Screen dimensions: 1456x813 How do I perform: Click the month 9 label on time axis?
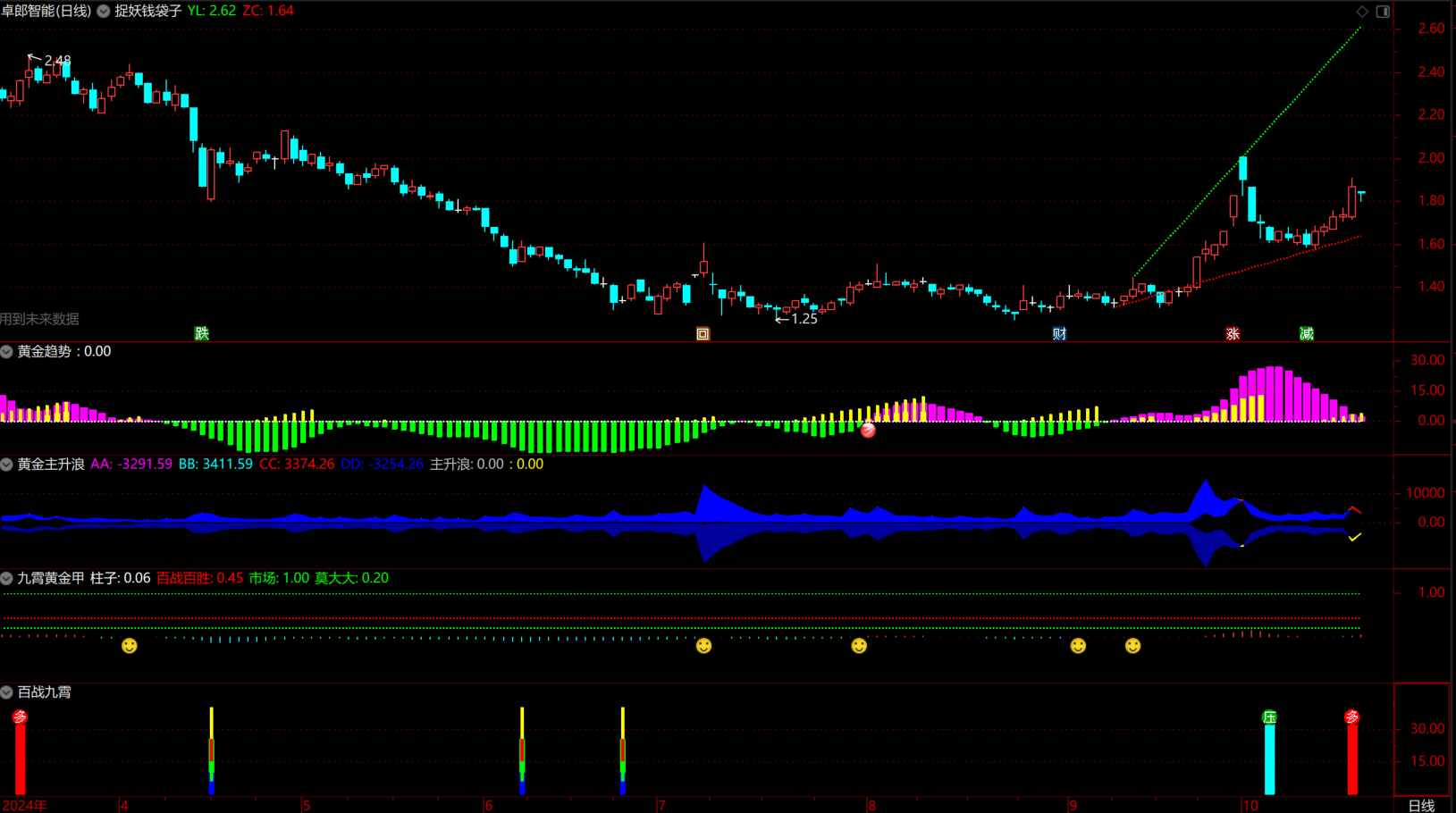click(x=1073, y=806)
